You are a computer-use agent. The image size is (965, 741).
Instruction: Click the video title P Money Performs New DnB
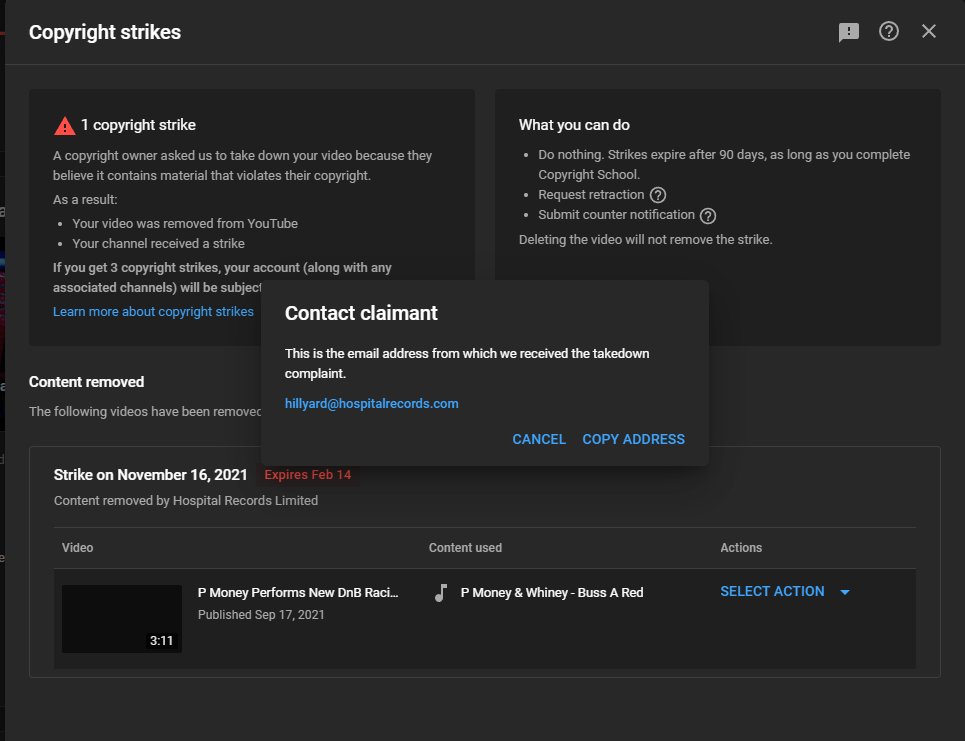(x=298, y=593)
